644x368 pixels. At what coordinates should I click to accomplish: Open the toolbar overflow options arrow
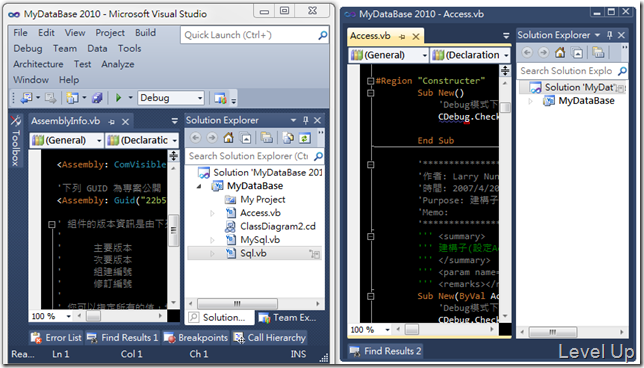point(234,100)
